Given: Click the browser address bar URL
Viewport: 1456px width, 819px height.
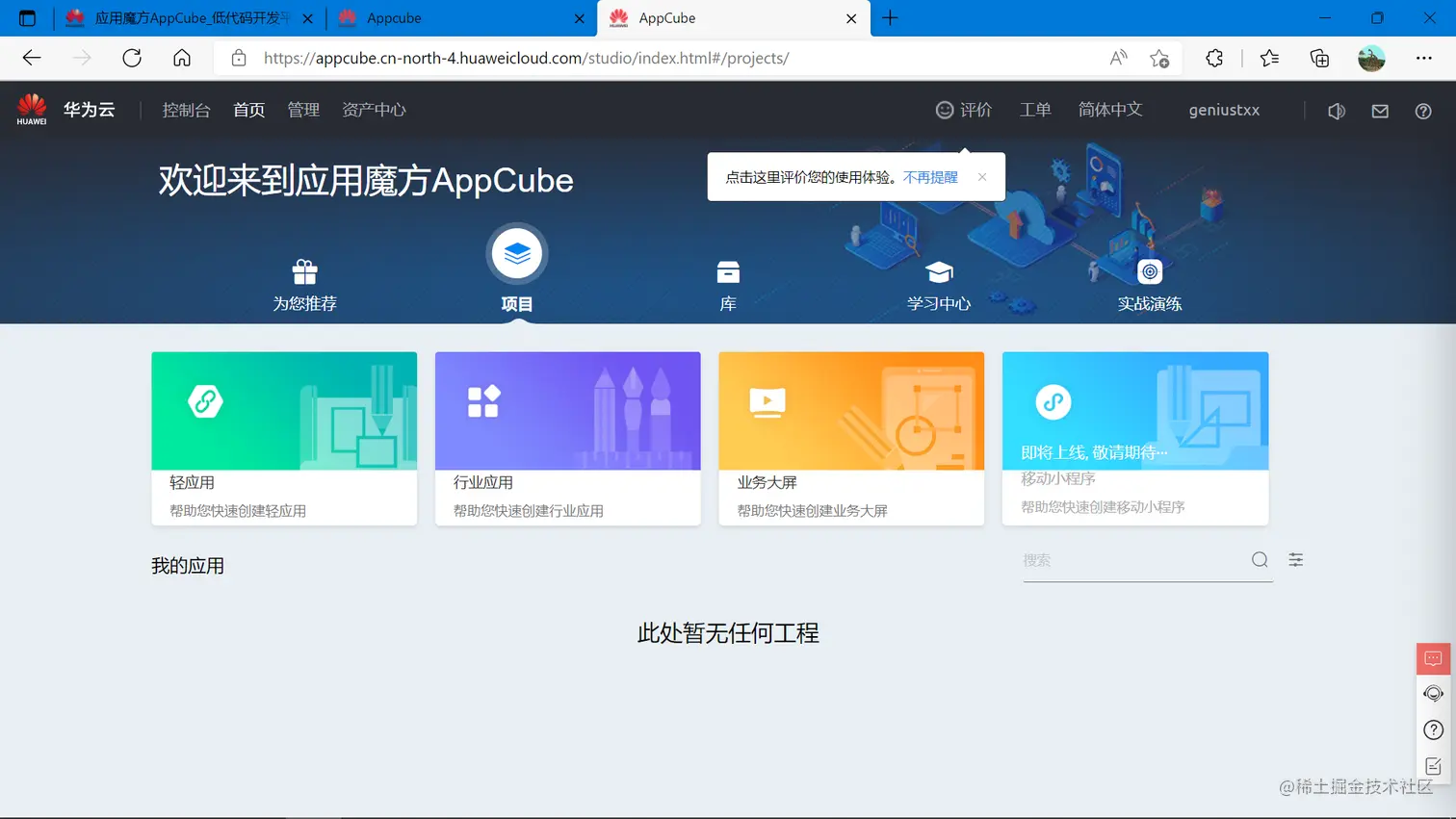Looking at the screenshot, I should (x=526, y=58).
